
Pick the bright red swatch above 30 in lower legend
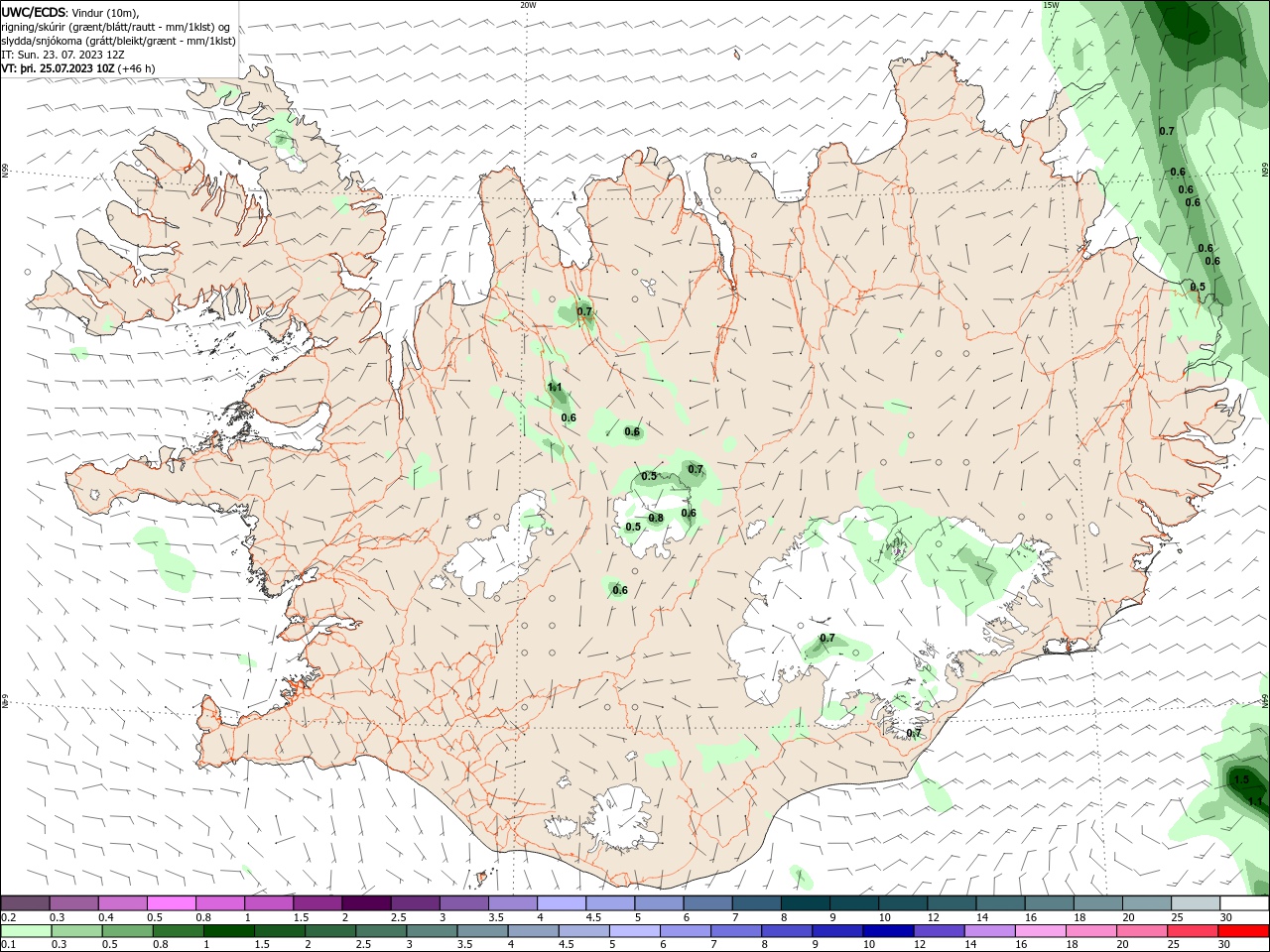point(1243,931)
